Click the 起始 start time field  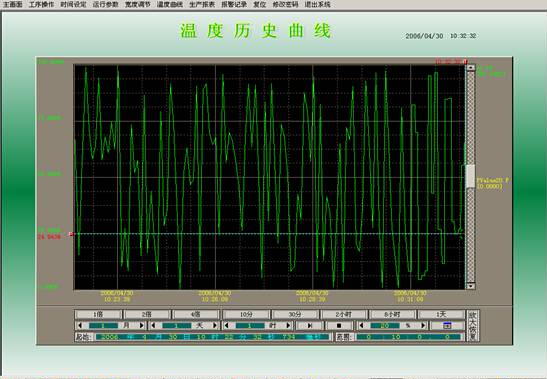pos(213,337)
